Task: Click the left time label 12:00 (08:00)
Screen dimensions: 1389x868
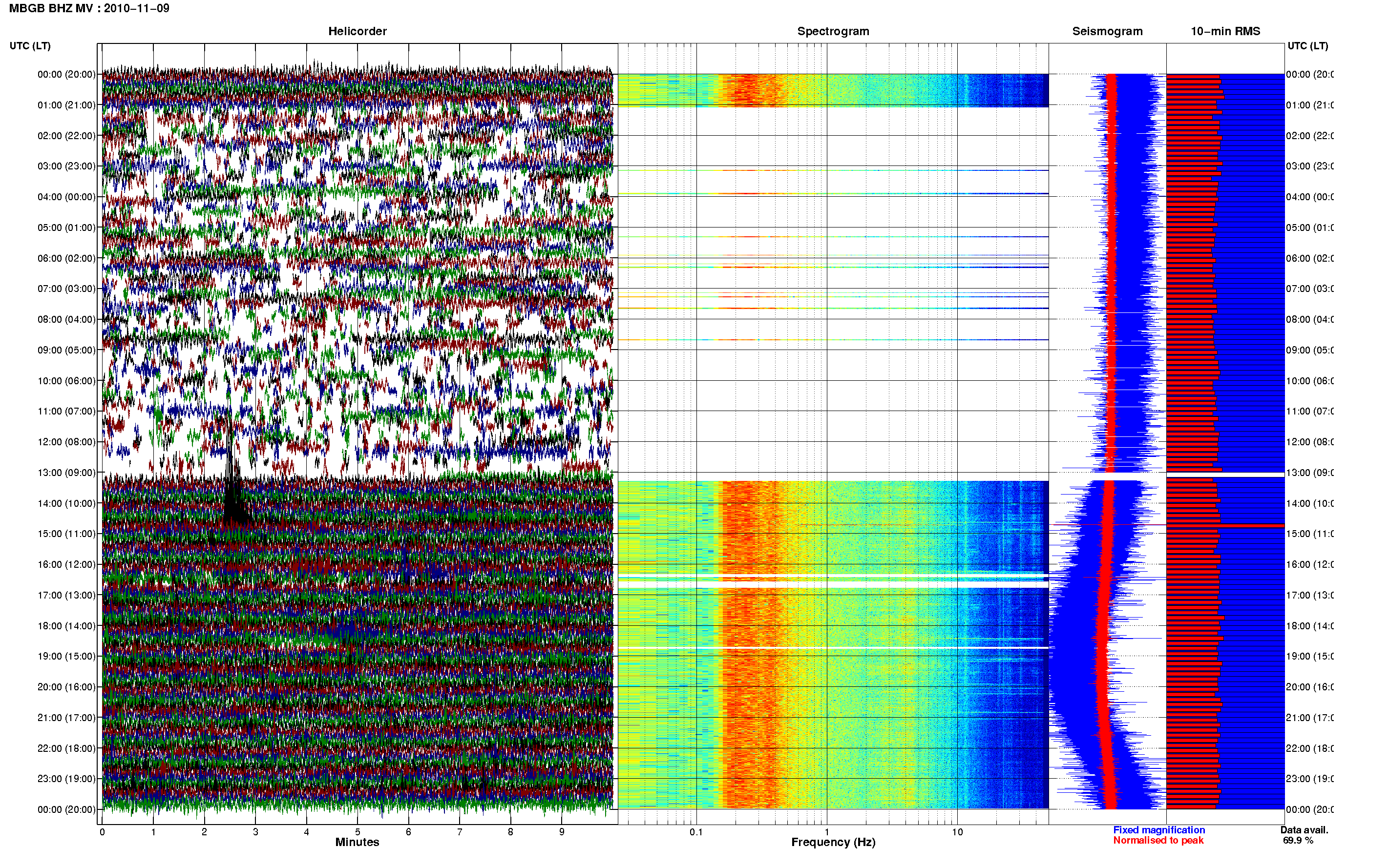Action: (66, 441)
